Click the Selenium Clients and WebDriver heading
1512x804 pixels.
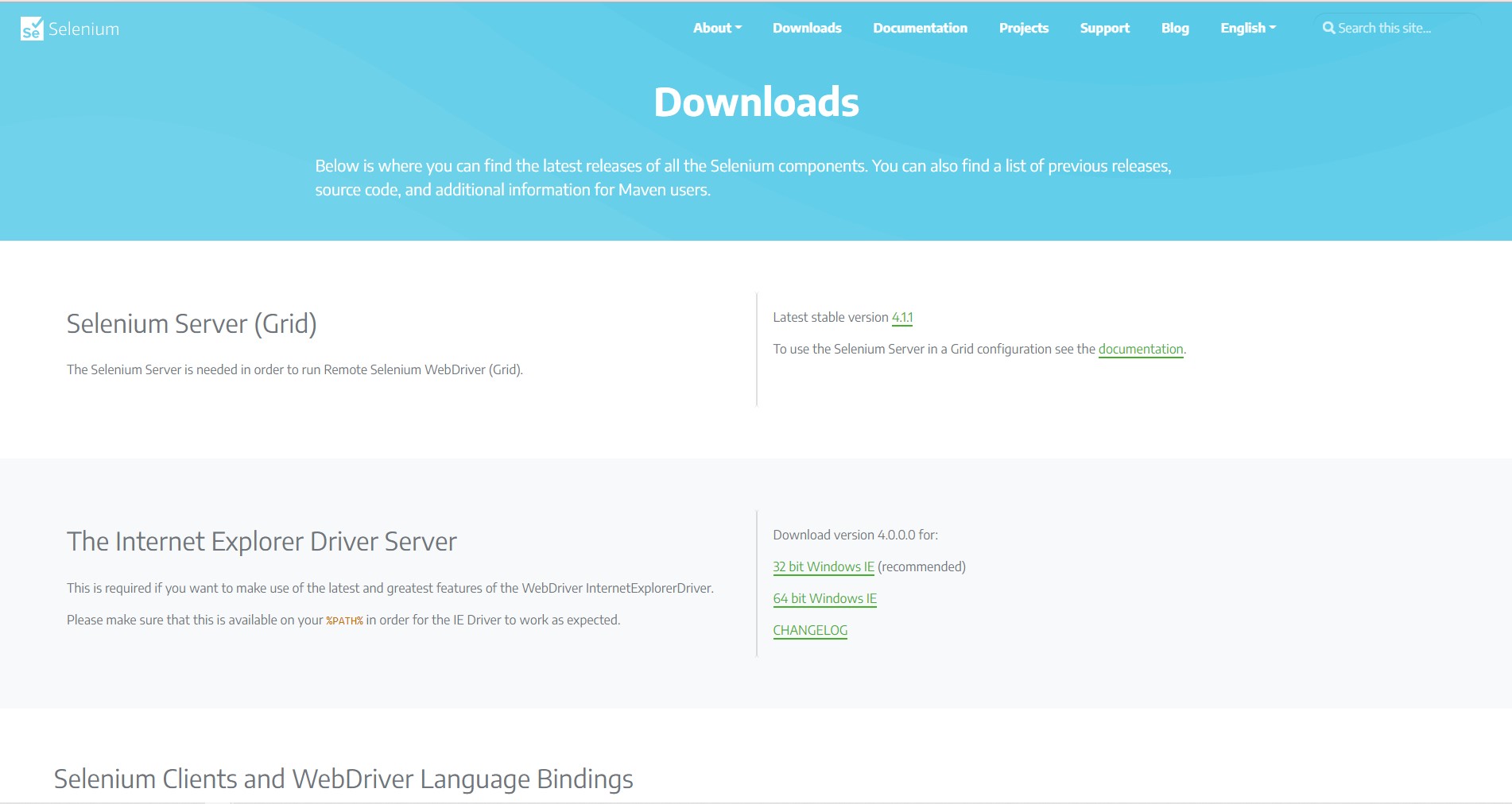[343, 779]
